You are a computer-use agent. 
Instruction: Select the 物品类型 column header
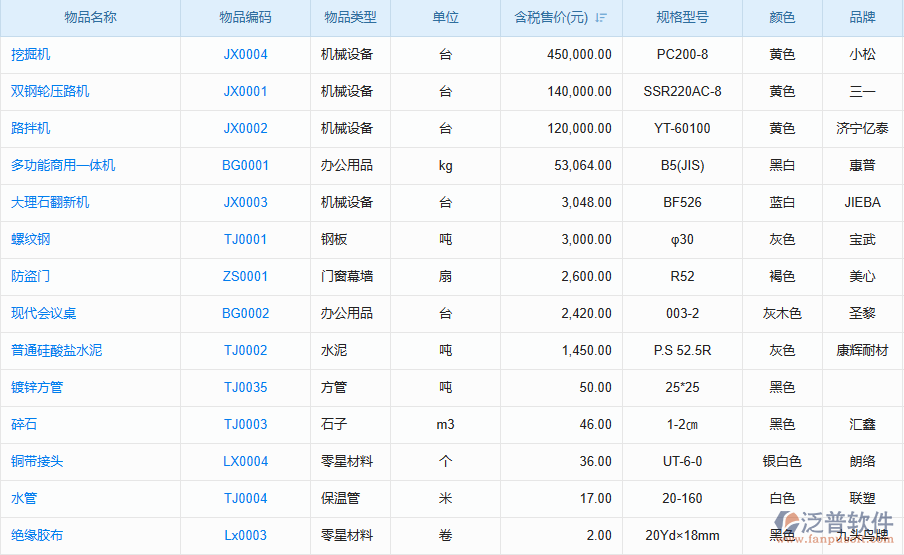[x=350, y=18]
